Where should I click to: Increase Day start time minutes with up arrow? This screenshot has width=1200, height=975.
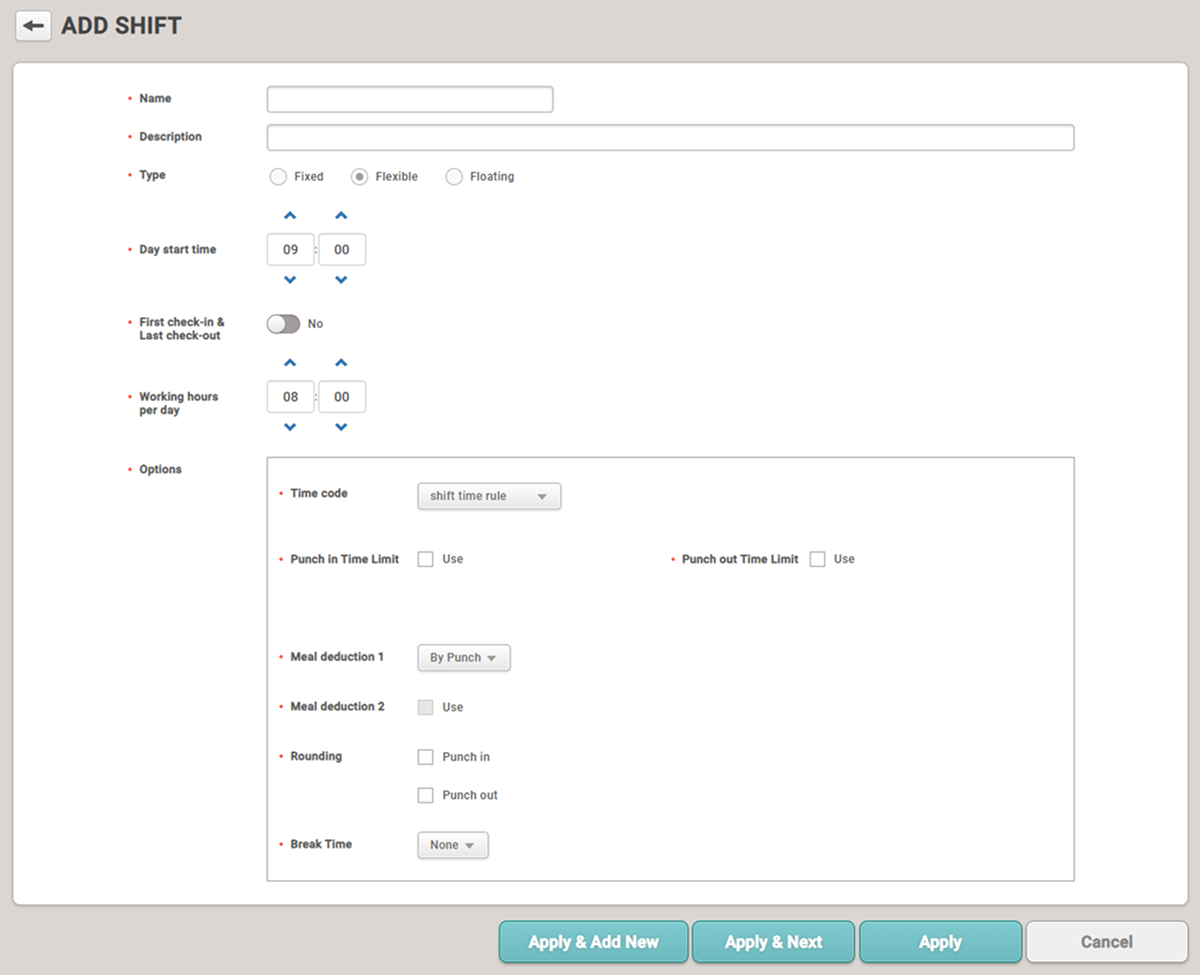341,216
